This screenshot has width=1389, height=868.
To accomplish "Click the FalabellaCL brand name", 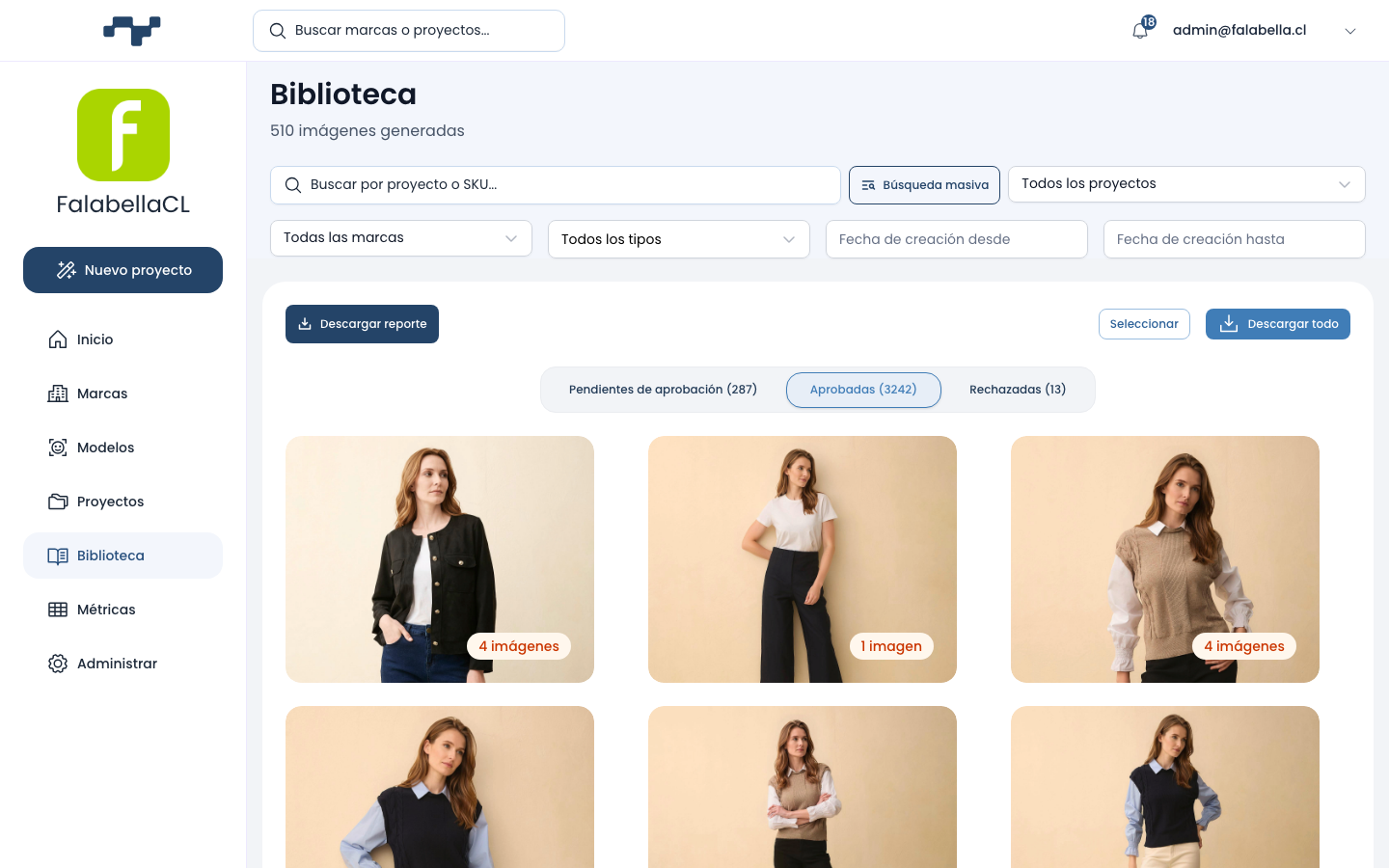I will 123,204.
